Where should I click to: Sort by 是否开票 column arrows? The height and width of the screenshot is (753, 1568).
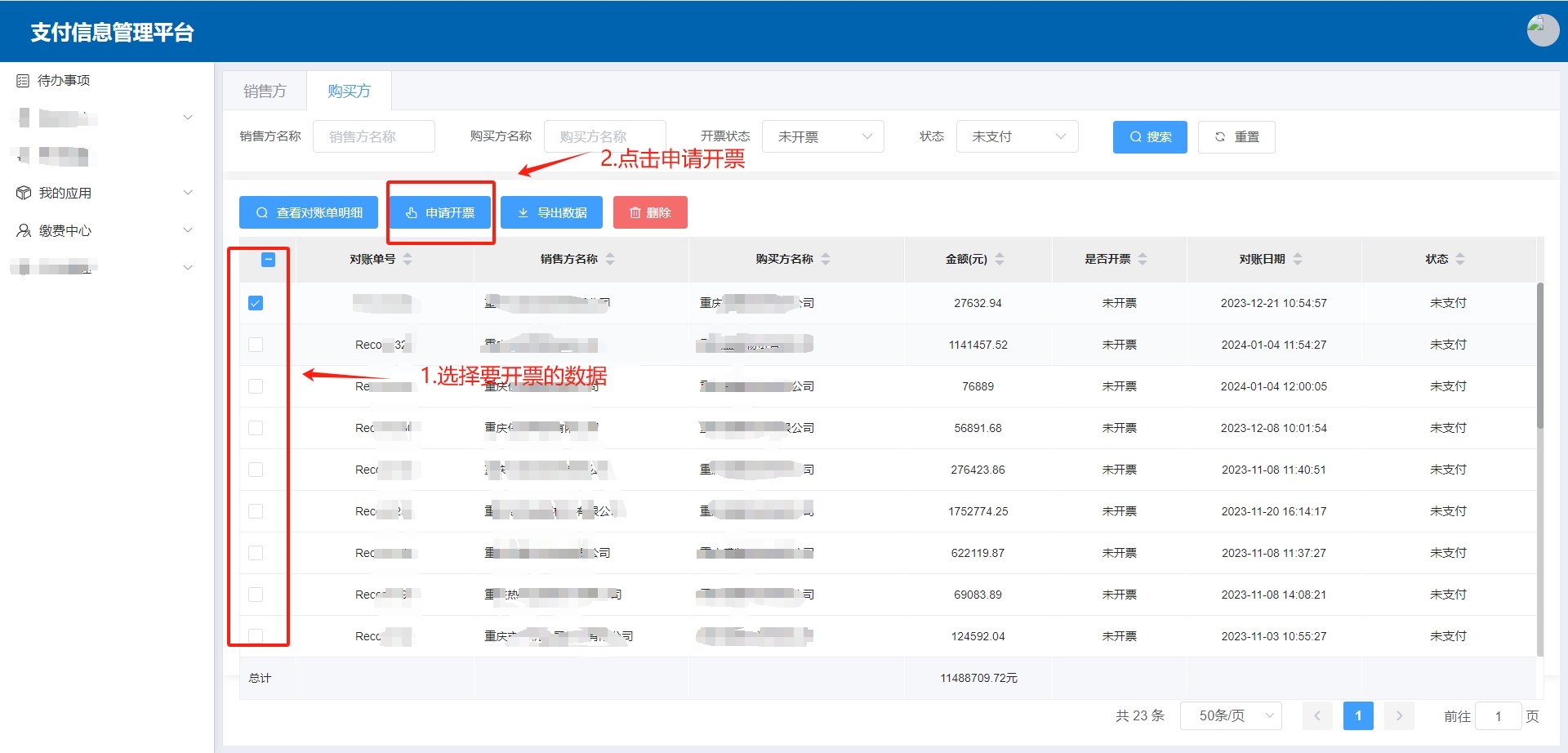[1143, 260]
